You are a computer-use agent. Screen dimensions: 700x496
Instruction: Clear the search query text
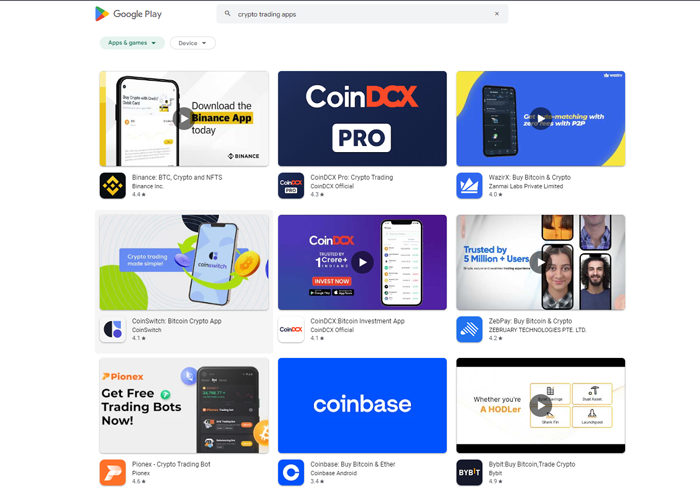[497, 14]
